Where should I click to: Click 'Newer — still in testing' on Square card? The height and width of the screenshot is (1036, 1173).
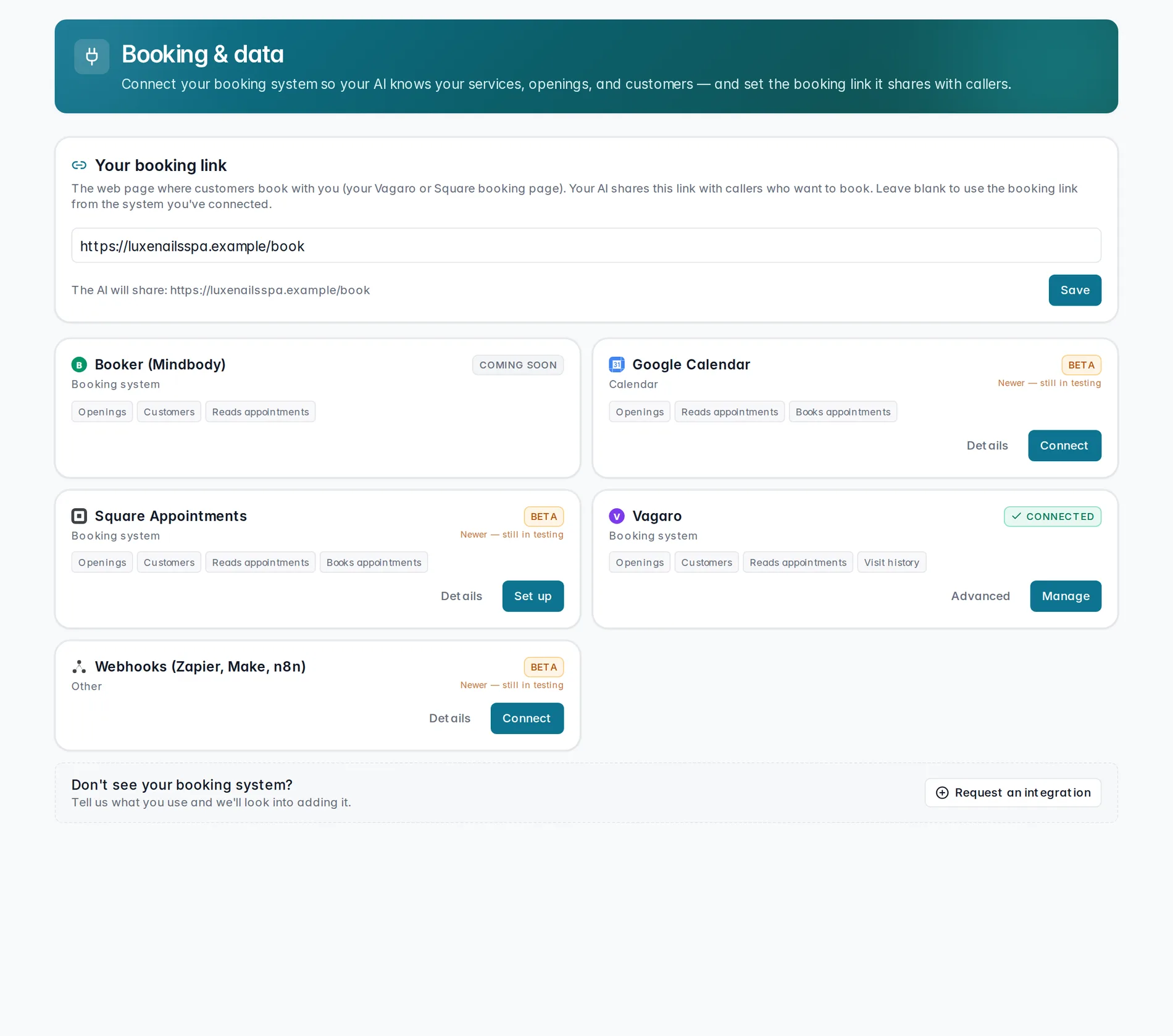point(512,535)
